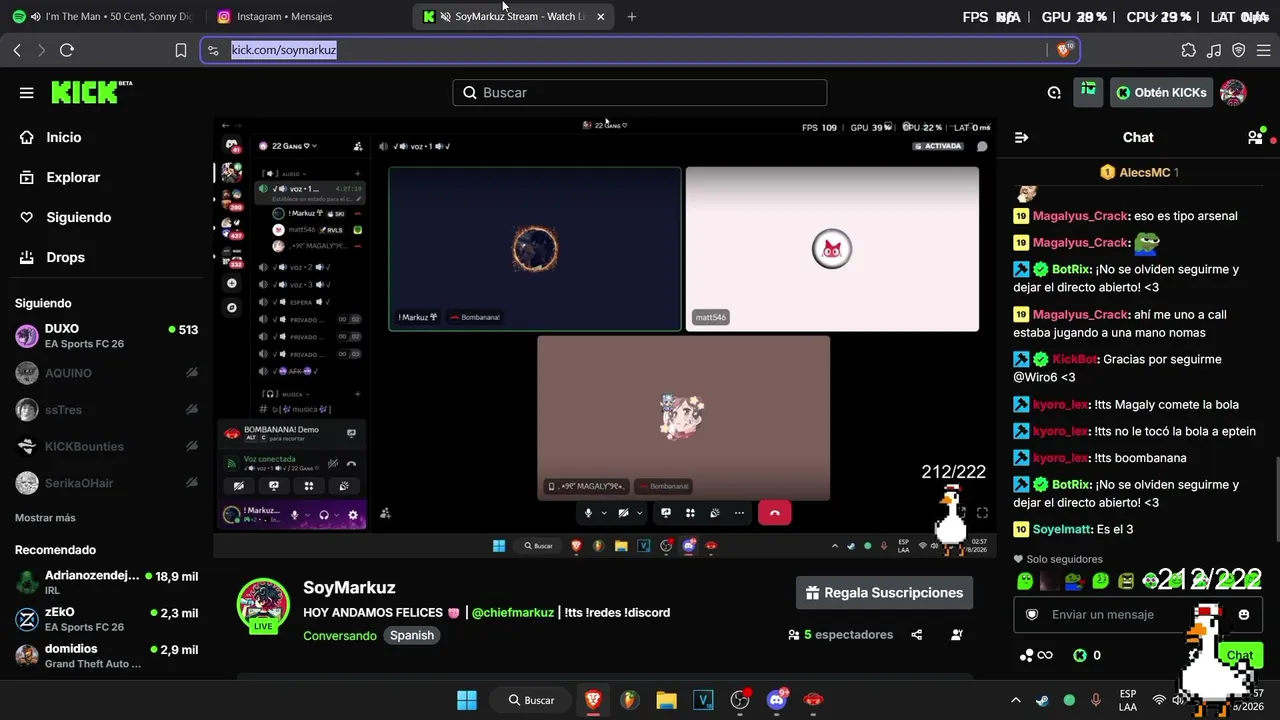Image resolution: width=1280 pixels, height=720 pixels.
Task: Open the emoji picker in chat input
Action: 1244,614
